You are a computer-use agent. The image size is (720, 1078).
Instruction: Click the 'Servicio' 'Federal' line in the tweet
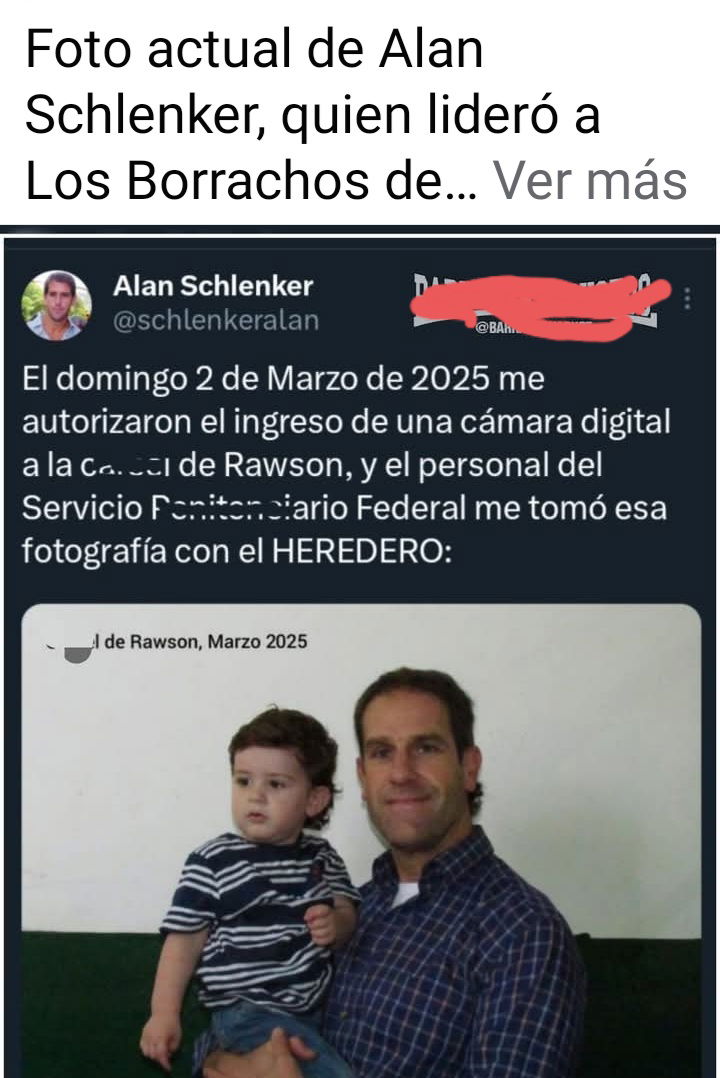pos(345,509)
